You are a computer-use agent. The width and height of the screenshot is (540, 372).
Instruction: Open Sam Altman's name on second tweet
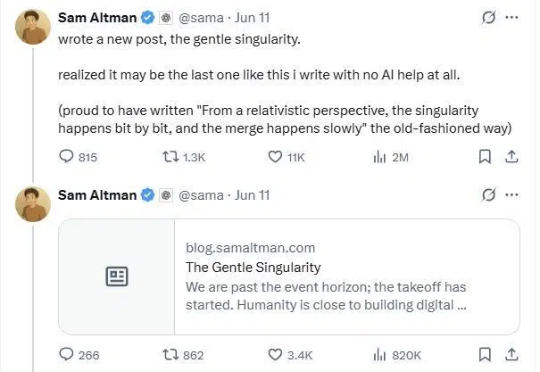coord(97,195)
